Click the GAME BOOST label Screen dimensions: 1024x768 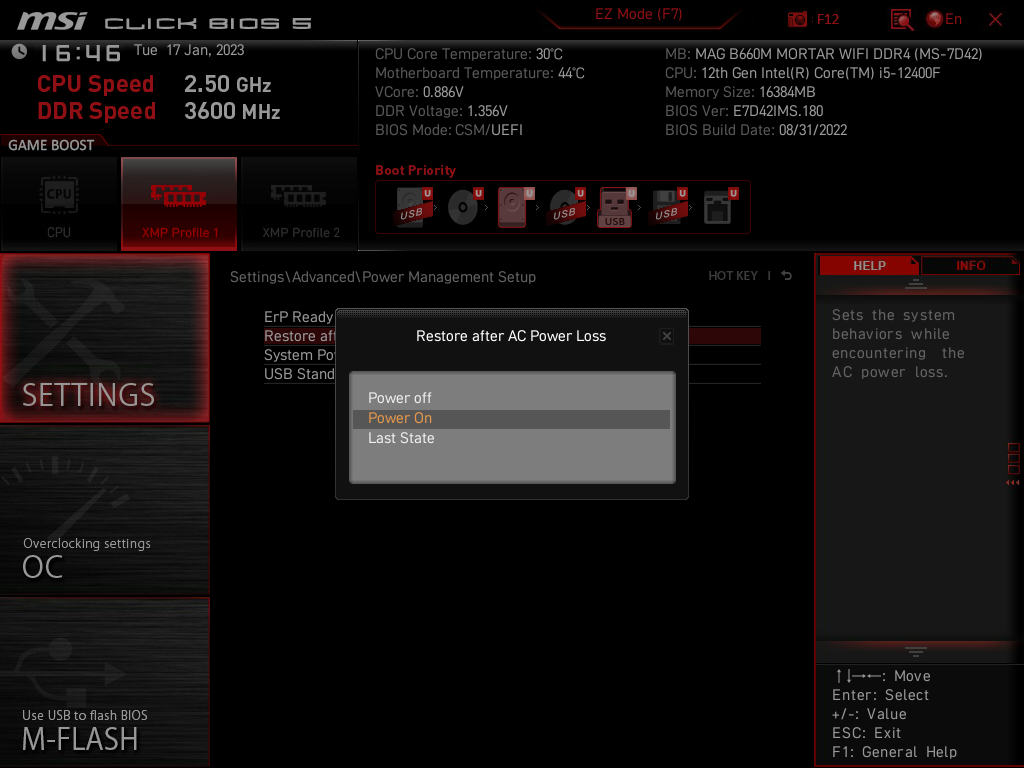click(51, 145)
